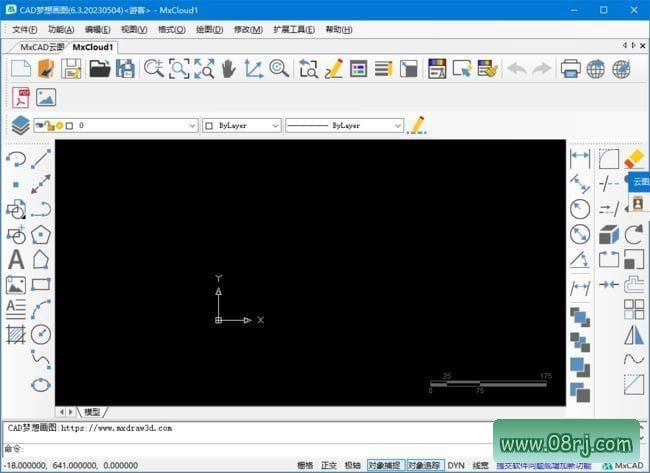
Task: Open the 视图(V) menu
Action: [x=134, y=29]
